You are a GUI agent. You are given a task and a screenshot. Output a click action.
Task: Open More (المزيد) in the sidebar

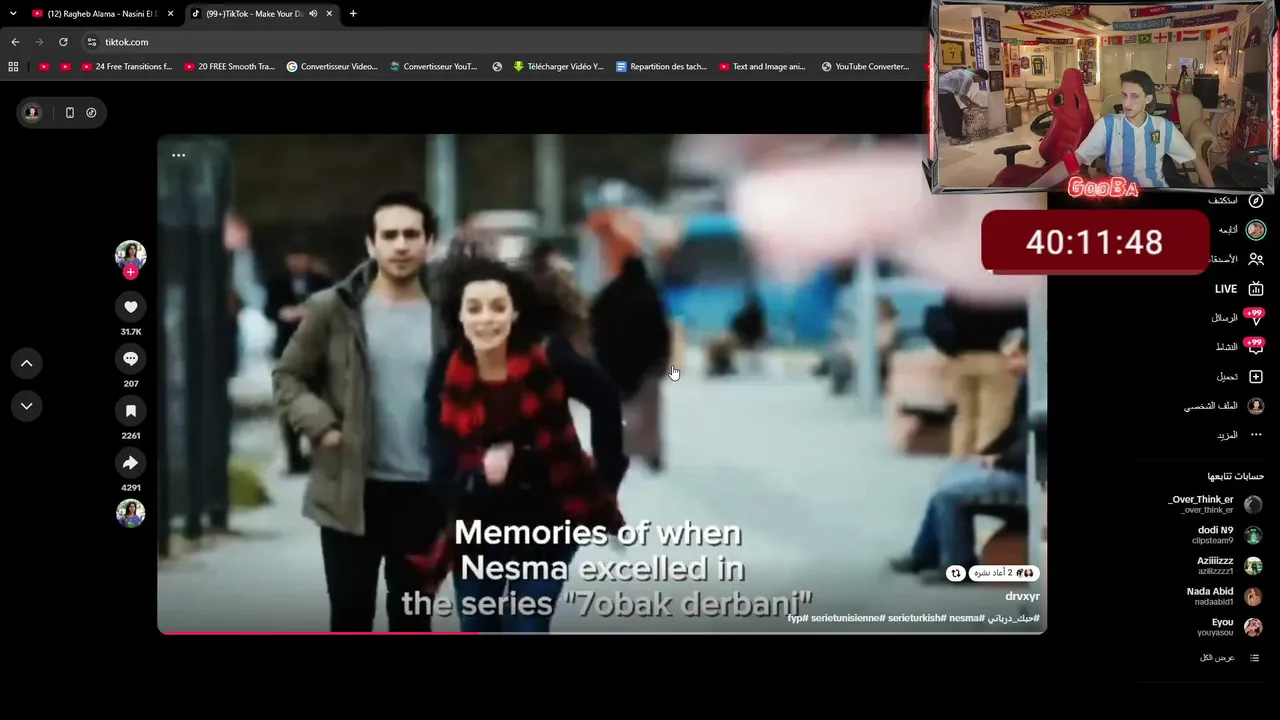tap(1227, 435)
